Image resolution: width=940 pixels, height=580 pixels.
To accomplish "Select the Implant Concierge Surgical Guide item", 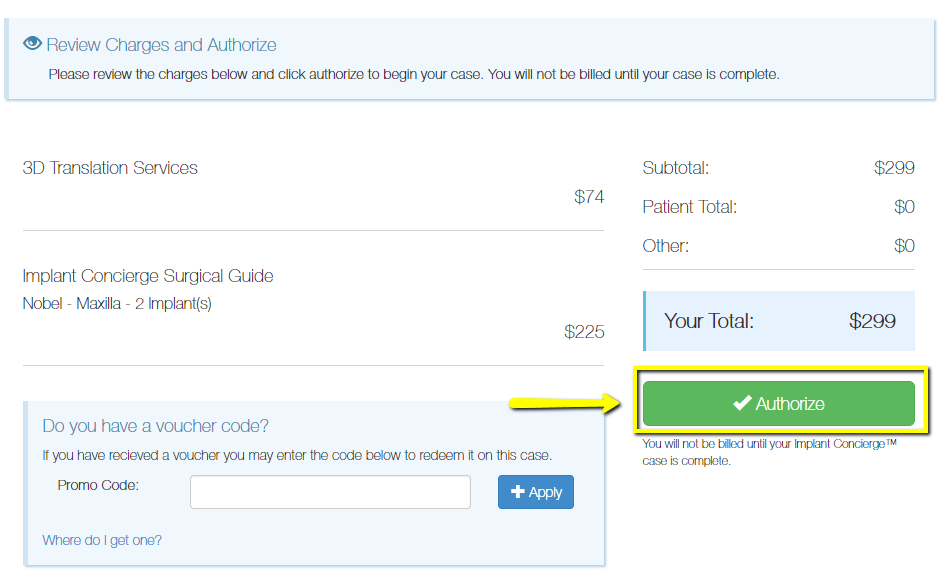I will coord(148,276).
